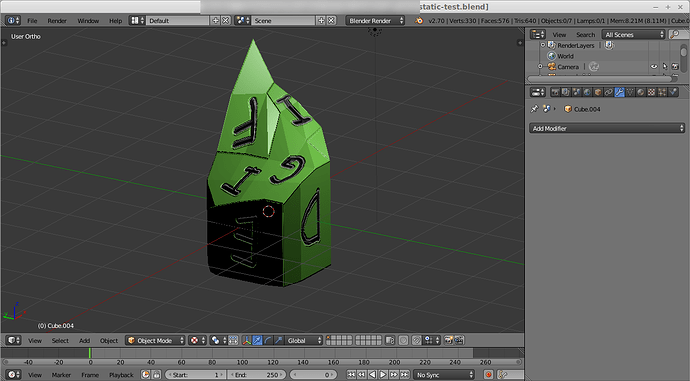Viewport: 690px width, 381px height.
Task: Open the Physics properties tab
Action: click(673, 92)
